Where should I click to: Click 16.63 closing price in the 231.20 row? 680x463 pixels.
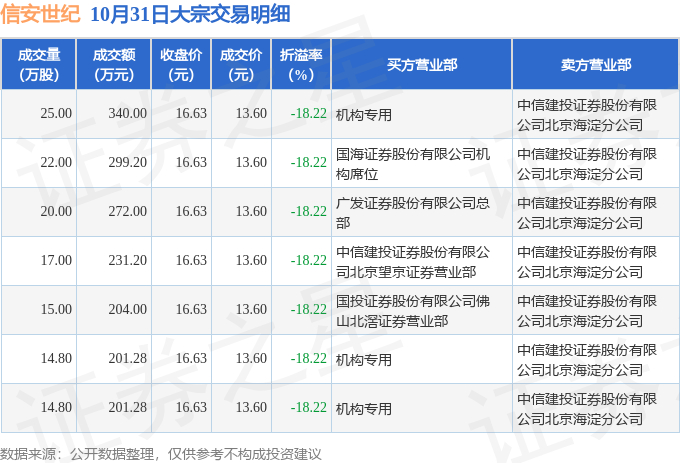pyautogui.click(x=191, y=261)
